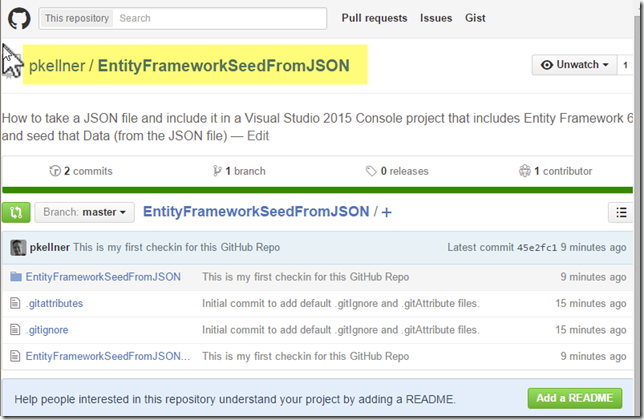Click the Add a README button
This screenshot has width=644, height=420.
575,398
